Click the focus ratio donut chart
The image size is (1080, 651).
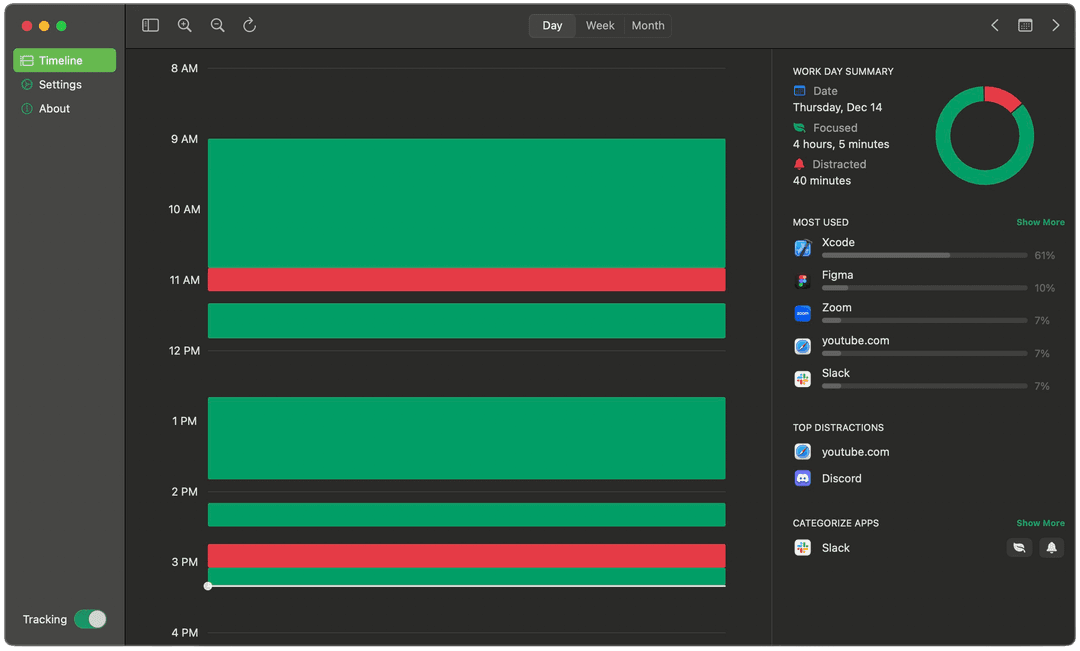(x=984, y=136)
